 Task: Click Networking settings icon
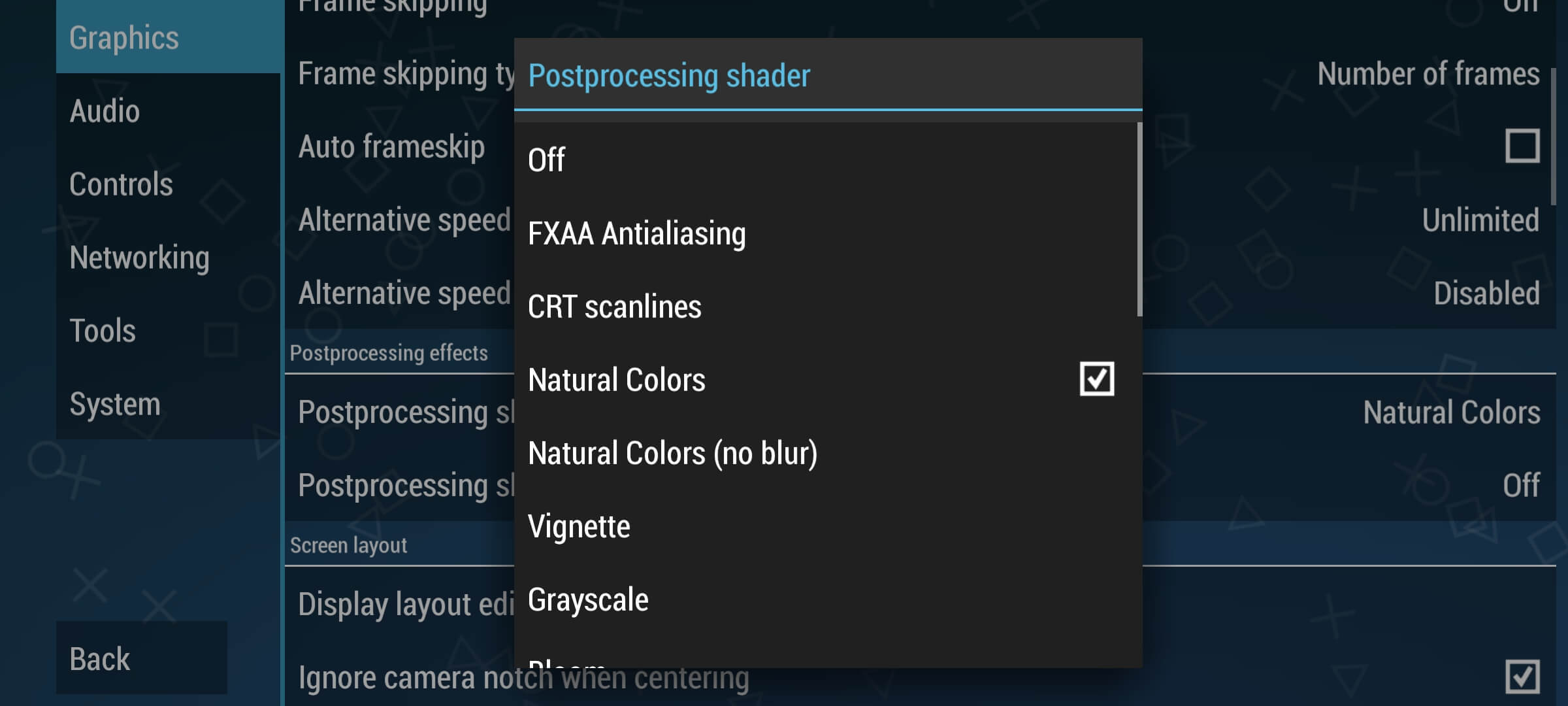point(140,256)
